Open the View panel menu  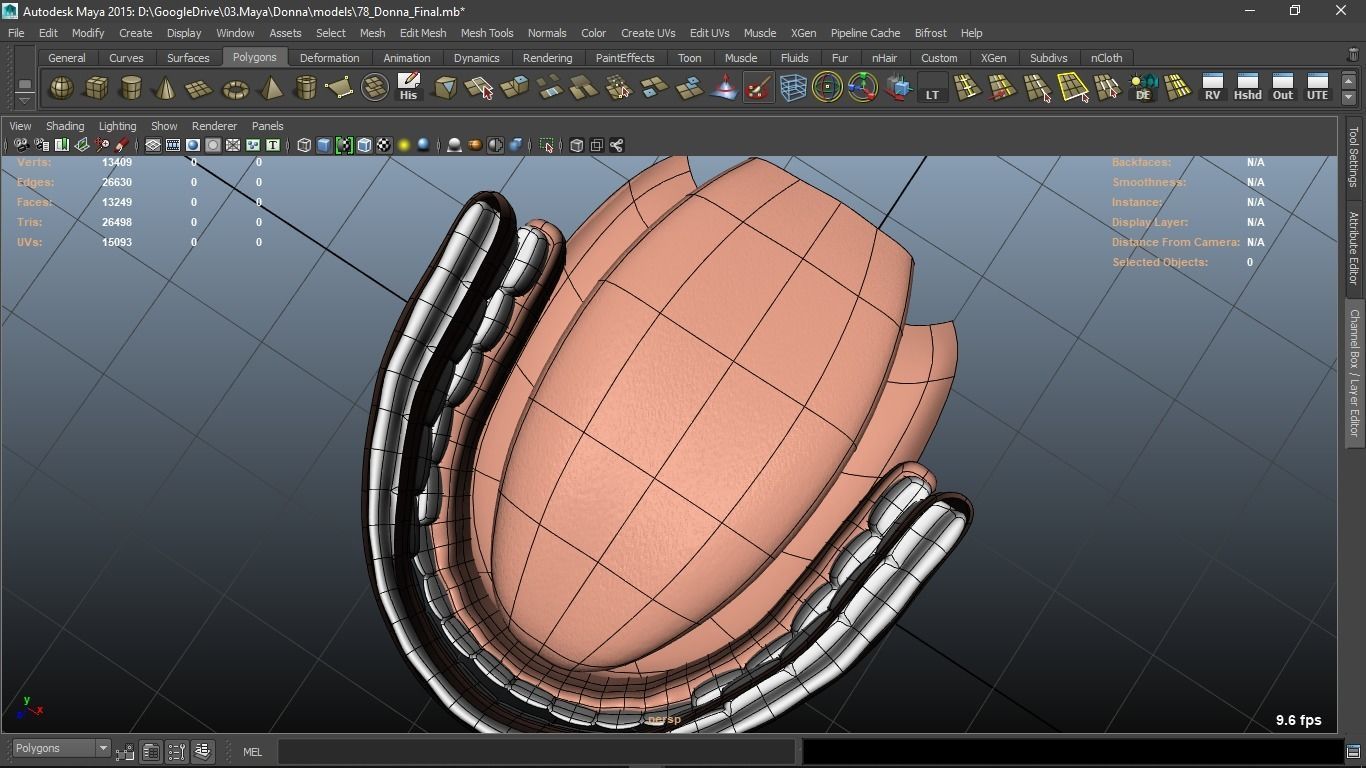click(20, 126)
